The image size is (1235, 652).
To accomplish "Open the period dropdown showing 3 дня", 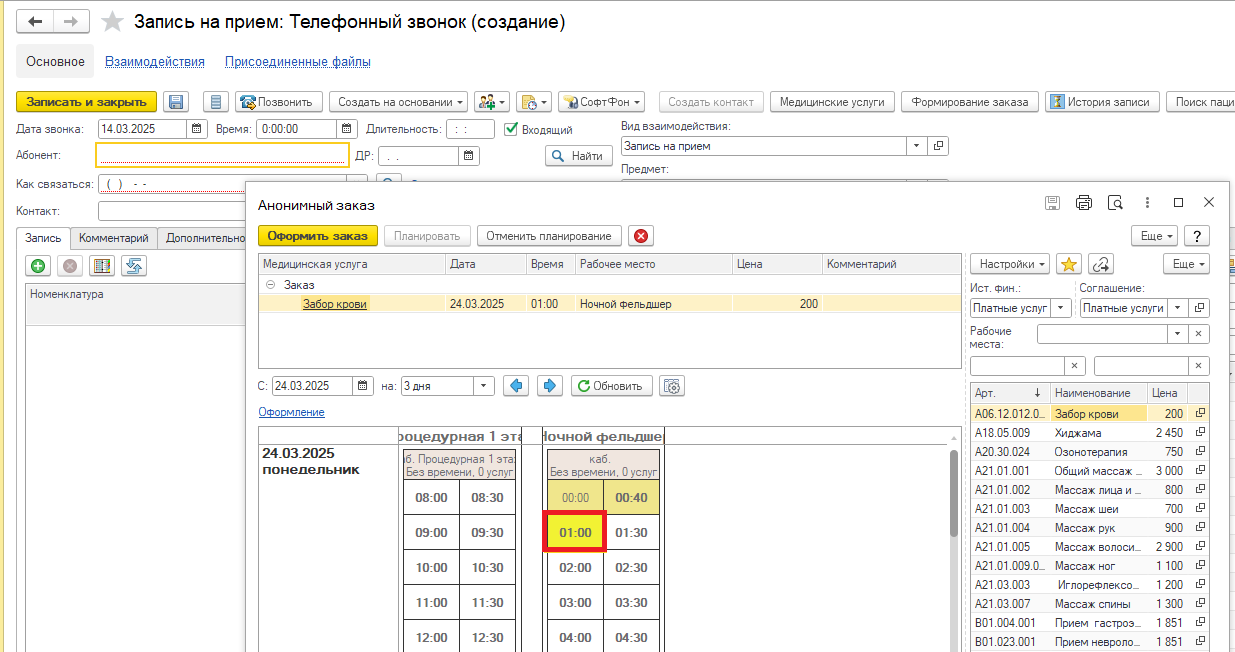I will click(484, 386).
